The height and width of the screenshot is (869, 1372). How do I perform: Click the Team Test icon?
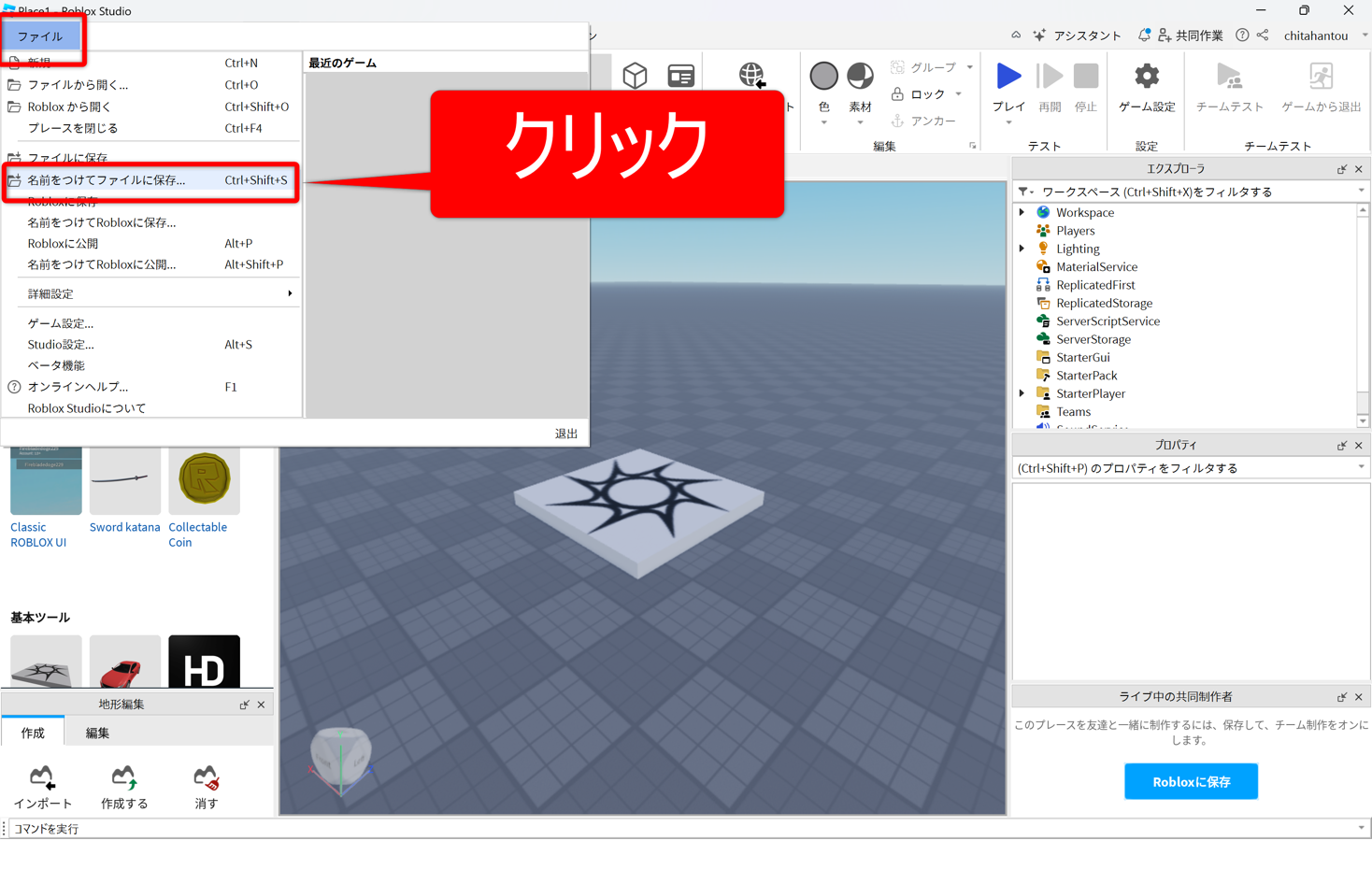point(1229,77)
